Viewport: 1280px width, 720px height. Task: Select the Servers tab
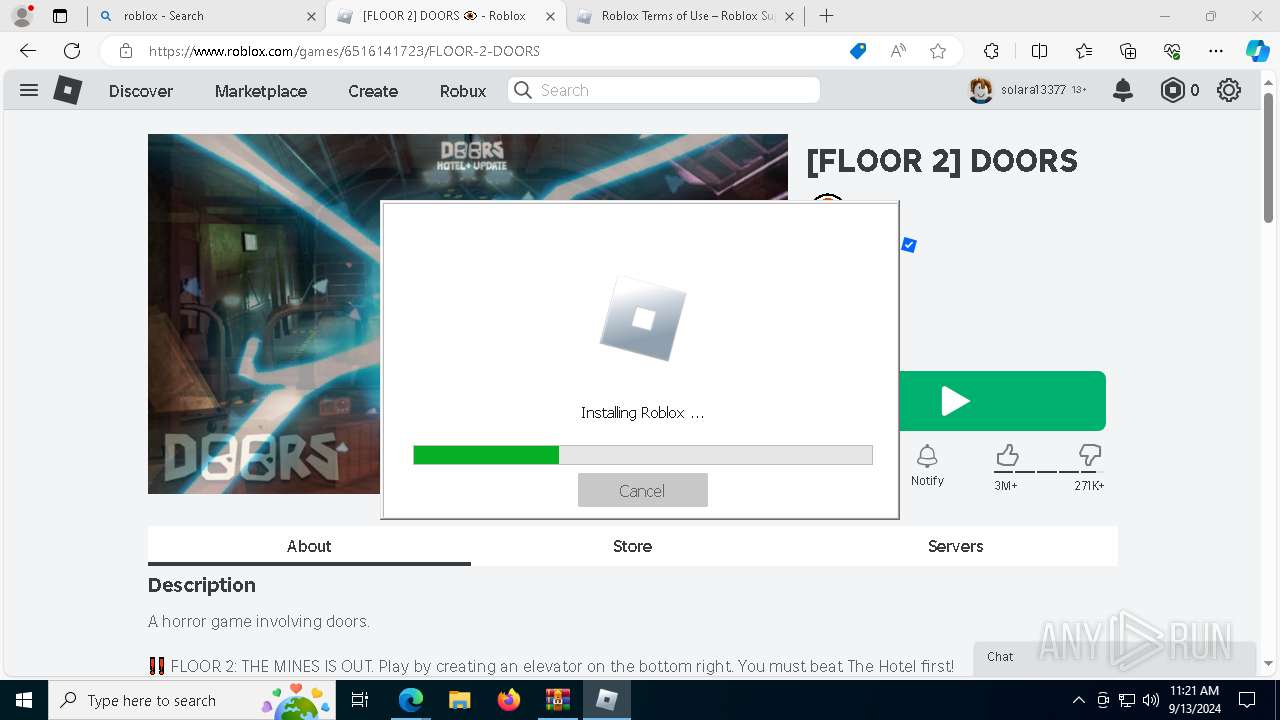point(955,546)
